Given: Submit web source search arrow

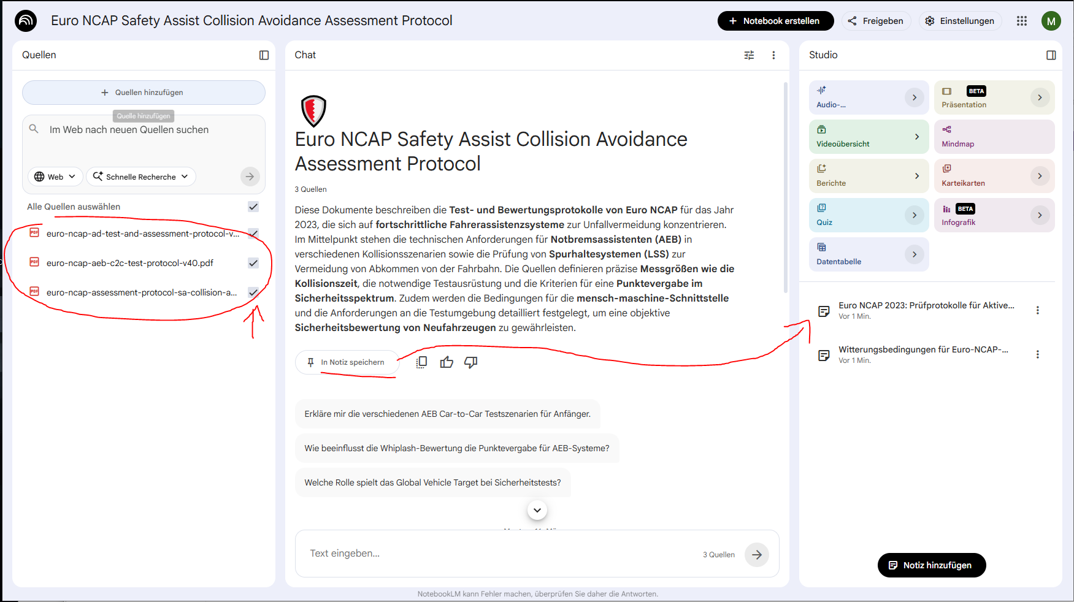Looking at the screenshot, I should (250, 177).
